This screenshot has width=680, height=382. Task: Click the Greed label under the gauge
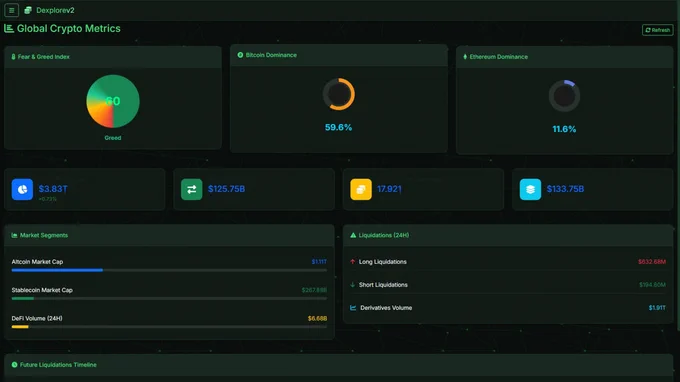[x=113, y=138]
